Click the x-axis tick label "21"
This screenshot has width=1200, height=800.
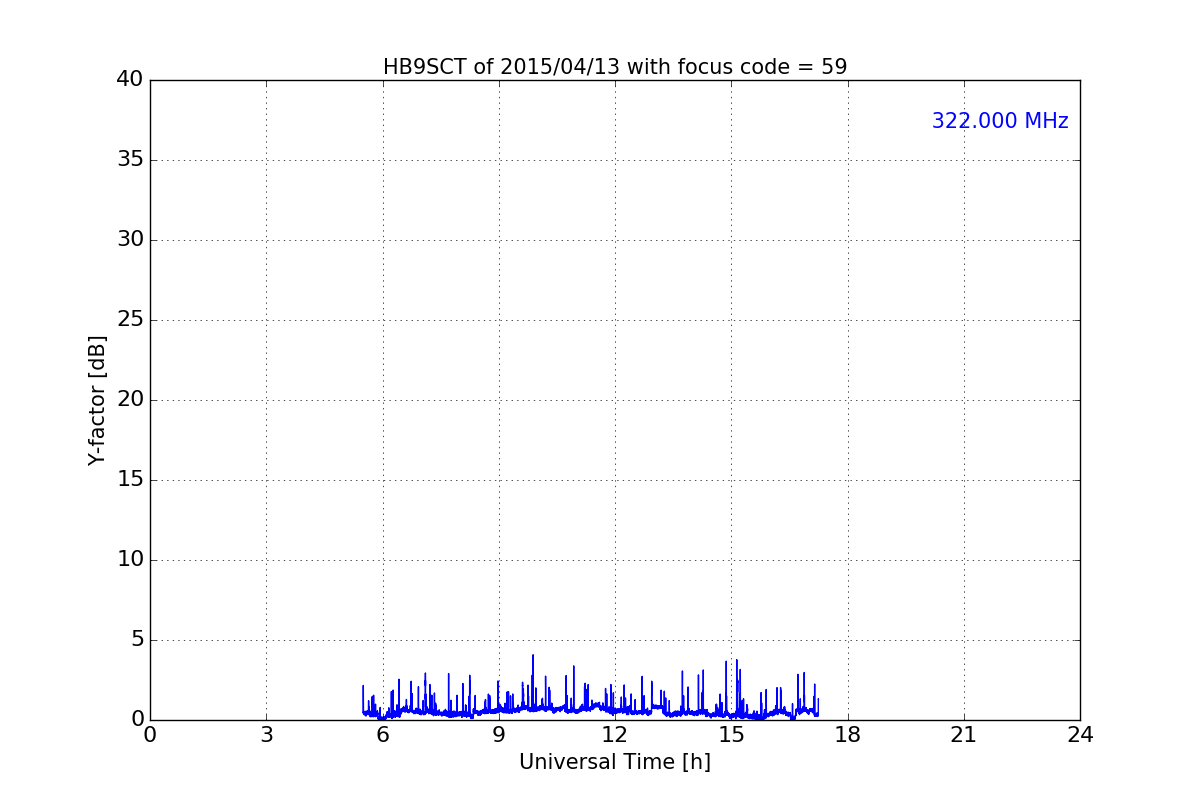[x=964, y=735]
